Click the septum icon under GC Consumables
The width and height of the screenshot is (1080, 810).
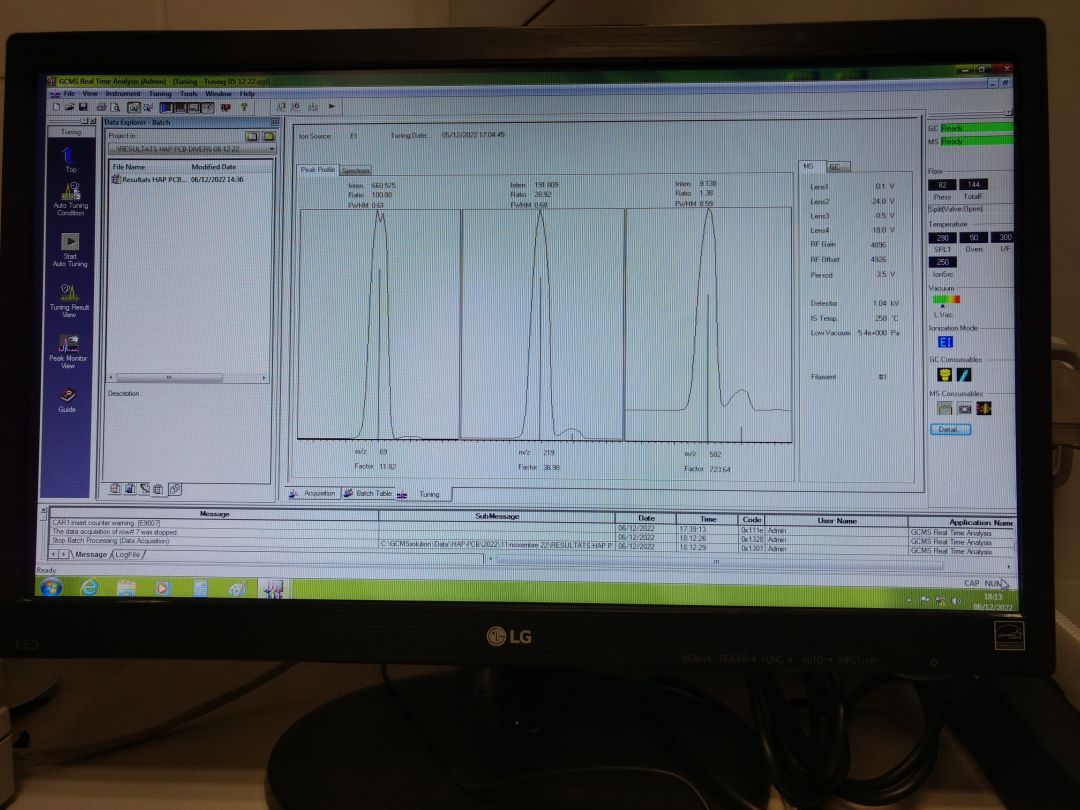944,375
